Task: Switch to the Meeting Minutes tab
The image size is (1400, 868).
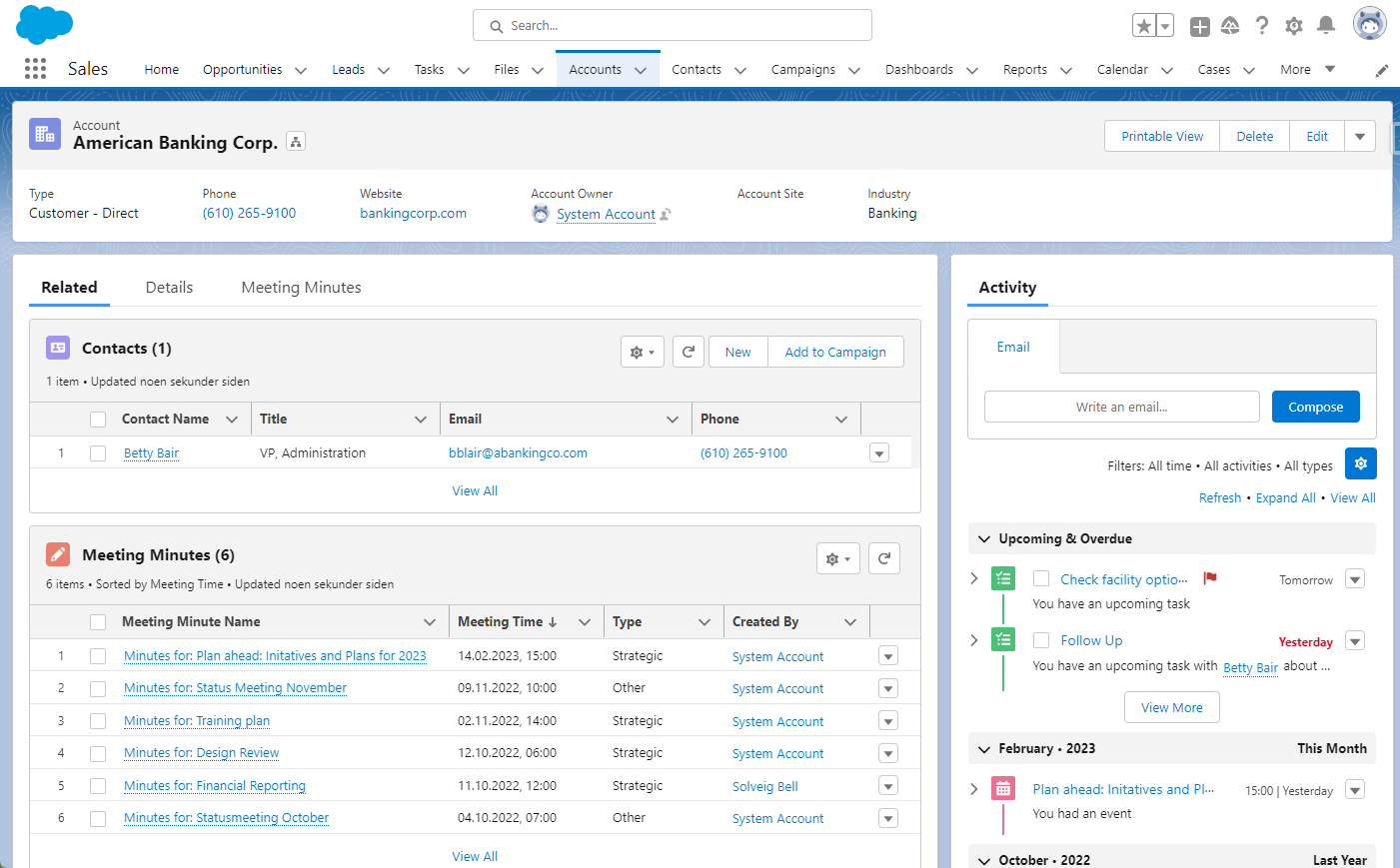Action: [301, 287]
